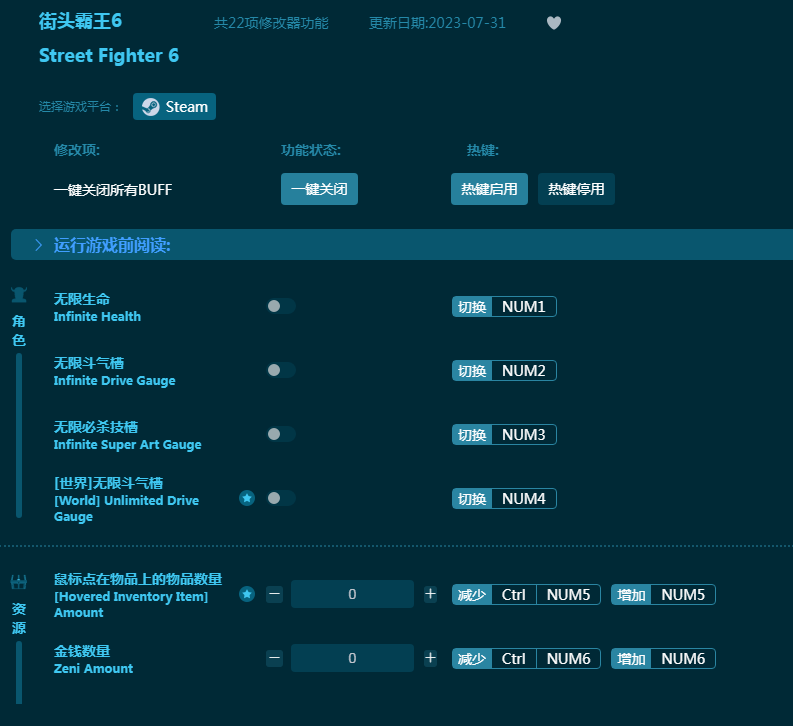Click the Infinite Super Art Gauge label

pos(127,445)
